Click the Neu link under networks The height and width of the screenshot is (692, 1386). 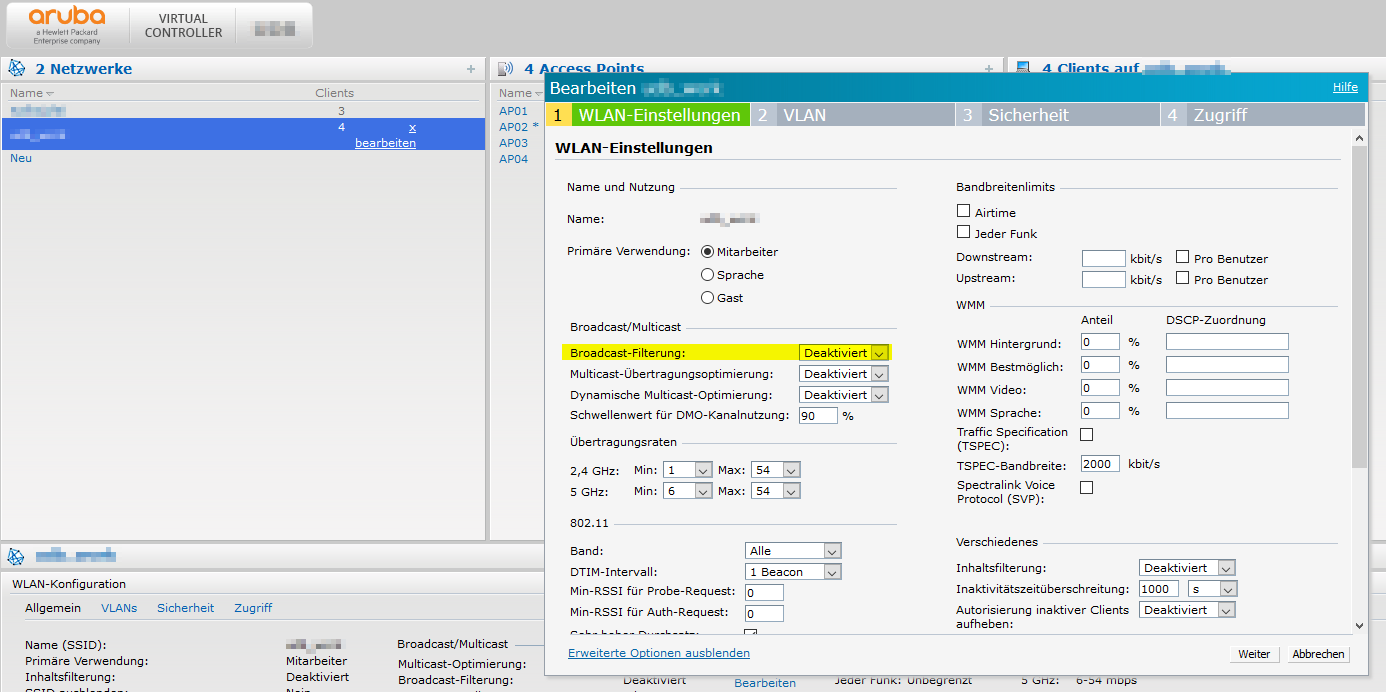point(21,158)
